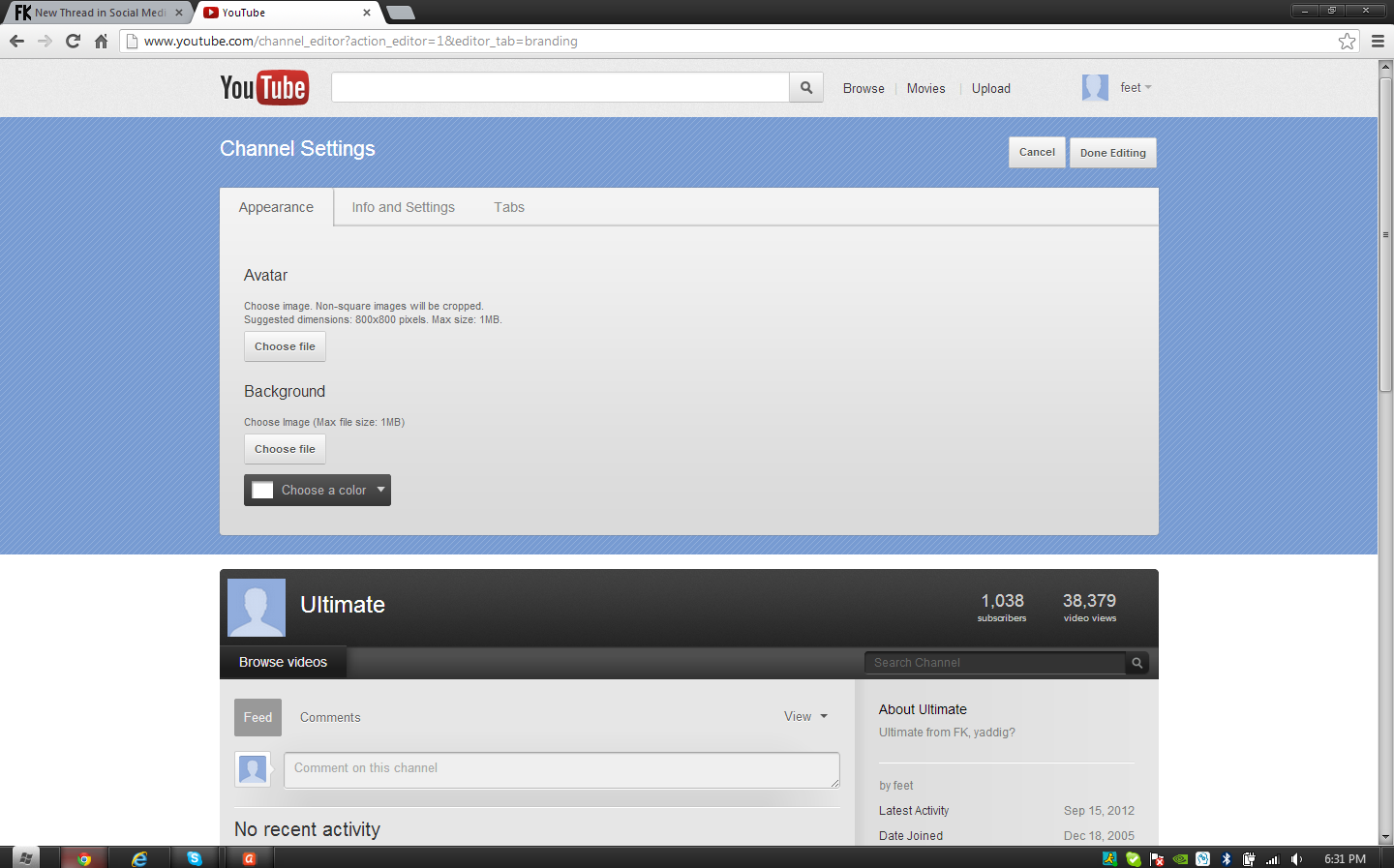This screenshot has width=1394, height=868.
Task: Click the Ultimate channel avatar image
Action: tap(257, 608)
